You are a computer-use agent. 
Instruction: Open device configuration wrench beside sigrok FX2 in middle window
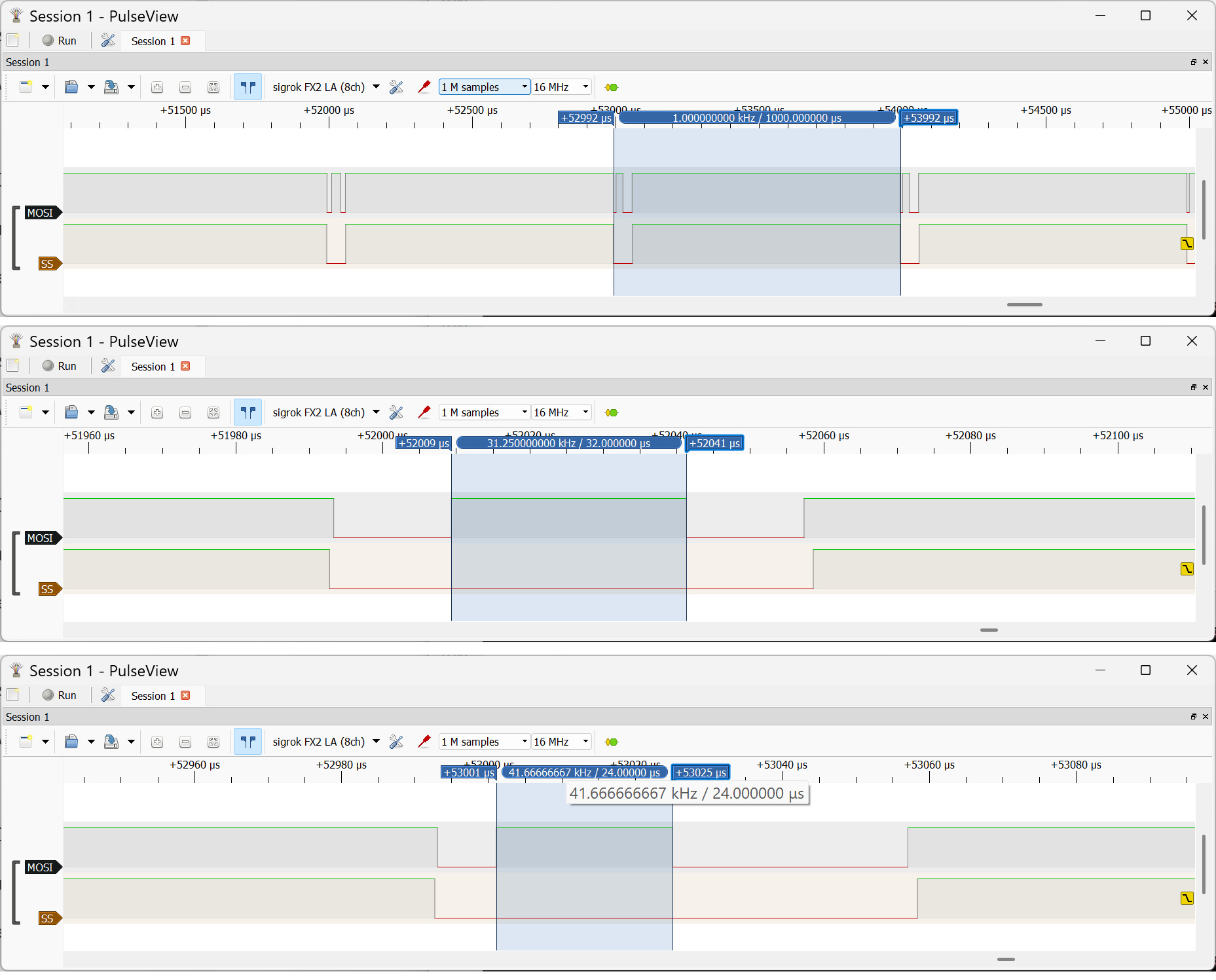click(396, 412)
